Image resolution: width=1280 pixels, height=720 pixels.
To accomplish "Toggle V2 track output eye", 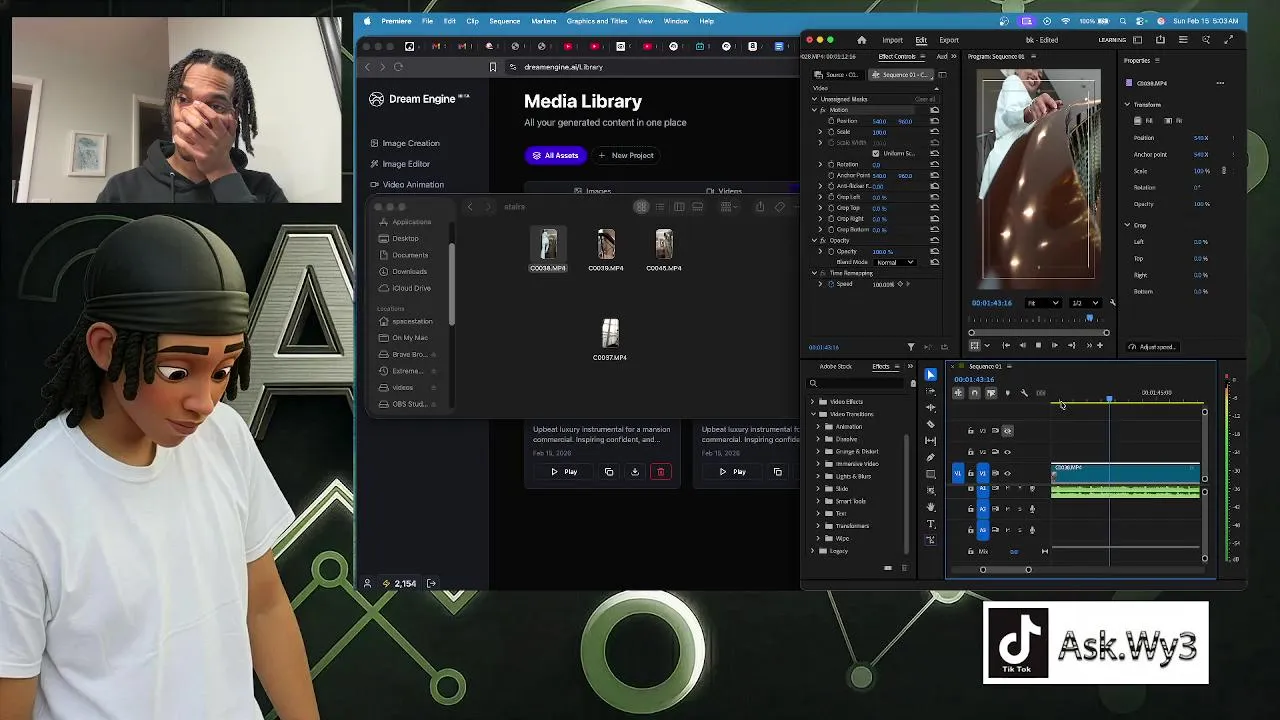I will [x=1007, y=452].
